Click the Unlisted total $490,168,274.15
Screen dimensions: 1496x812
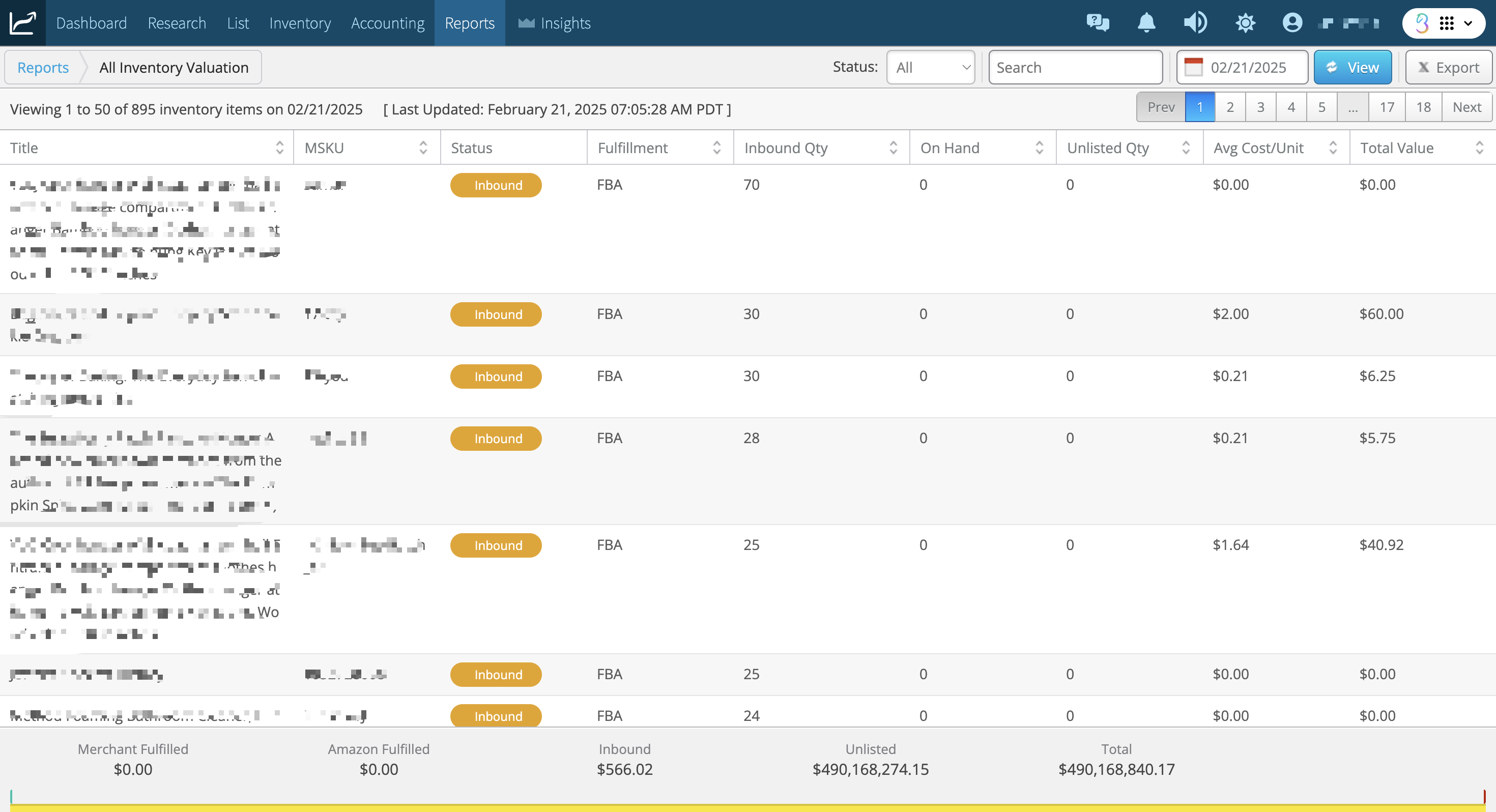click(x=870, y=770)
